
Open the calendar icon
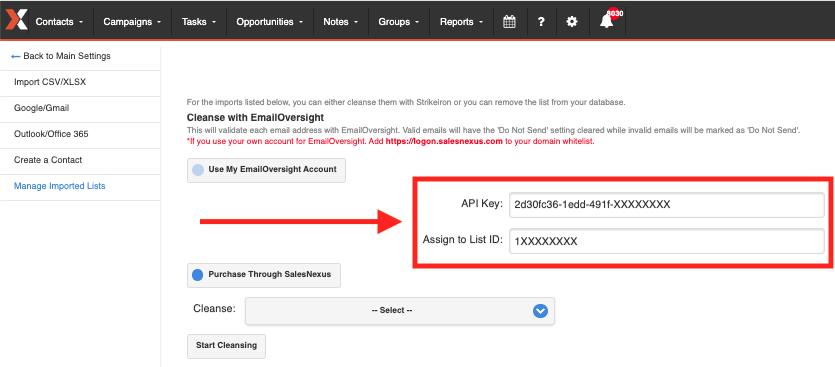pos(509,22)
